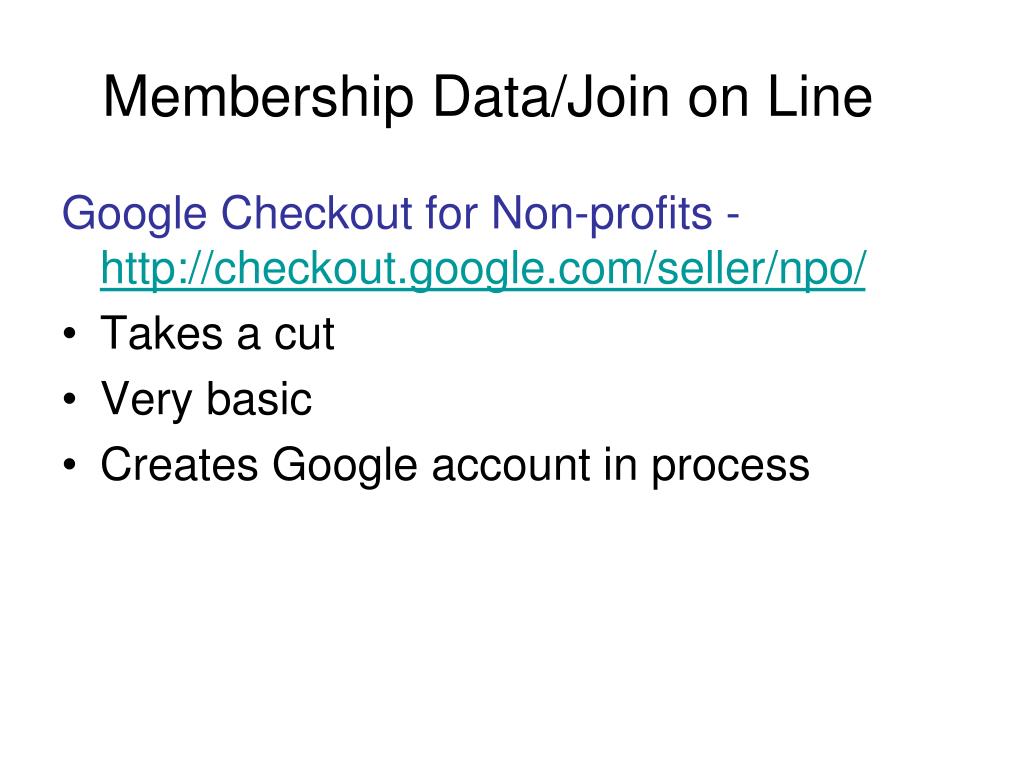
Task: Click the Takes a cut bullet text
Action: pyautogui.click(x=217, y=334)
